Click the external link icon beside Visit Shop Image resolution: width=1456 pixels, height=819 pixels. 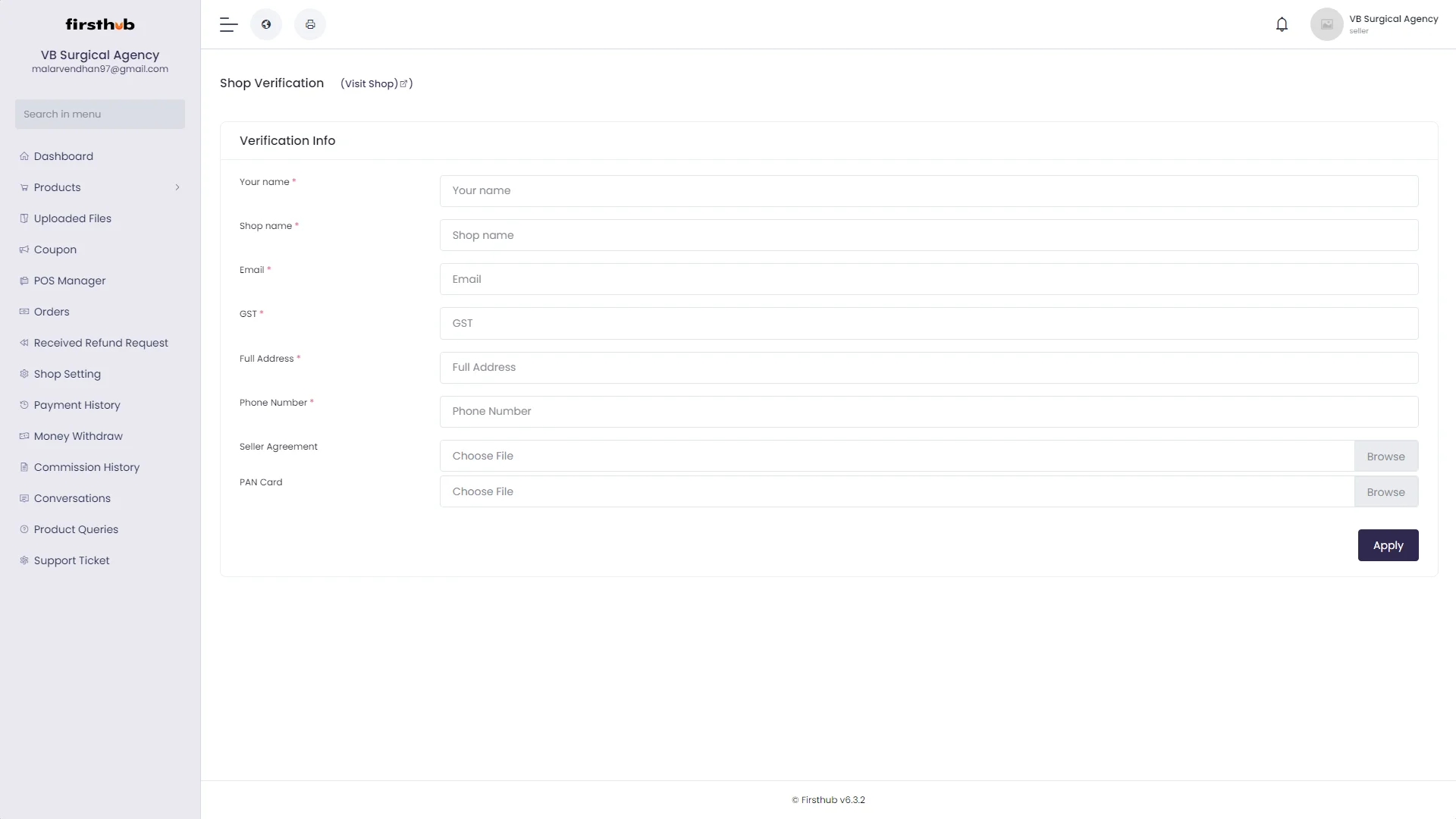click(403, 83)
